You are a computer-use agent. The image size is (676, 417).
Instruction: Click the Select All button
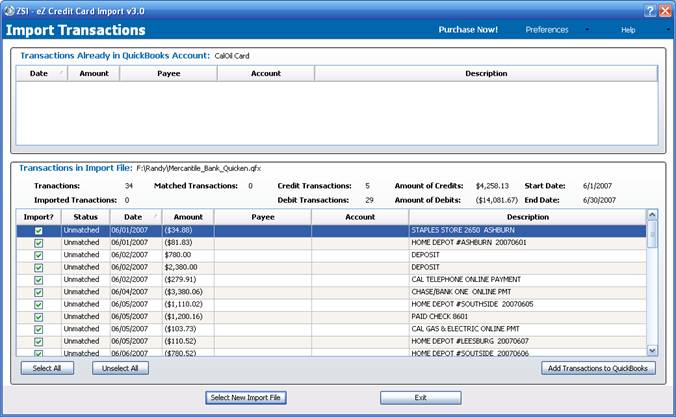tap(47, 368)
